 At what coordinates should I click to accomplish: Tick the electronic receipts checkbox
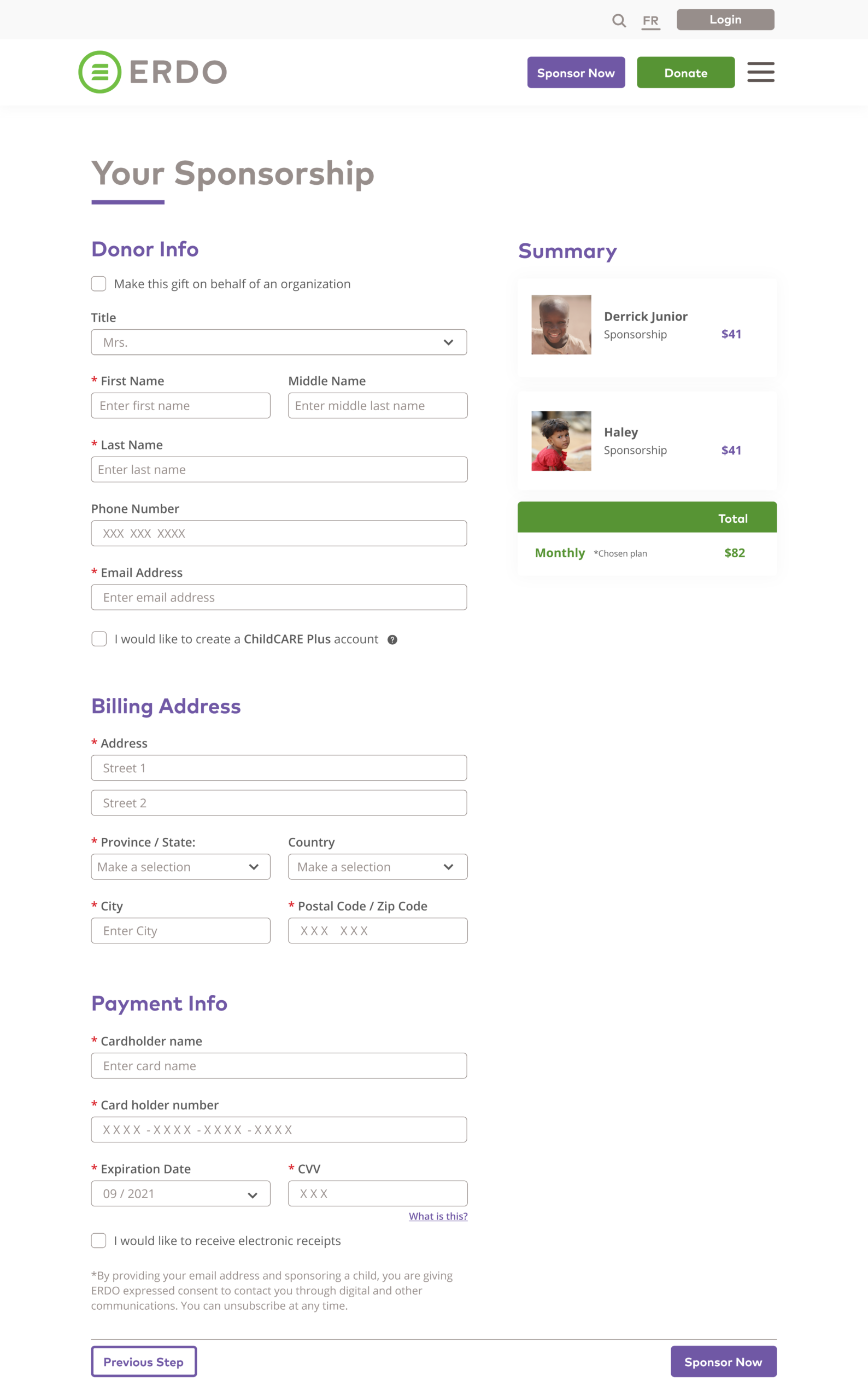coord(99,1240)
